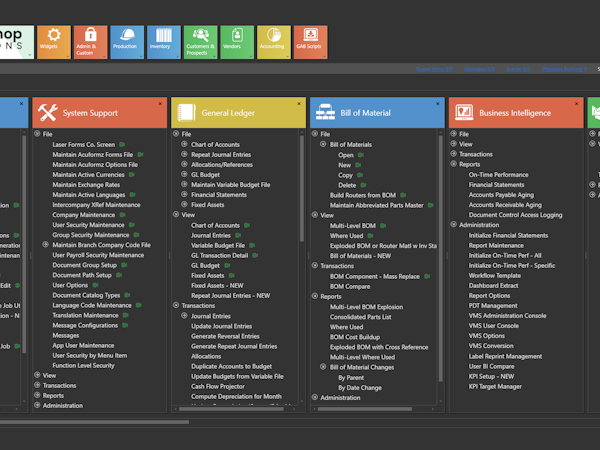Expand Allocations/References in General Ledger
Image resolution: width=600 pixels, height=450 pixels.
coord(184,164)
